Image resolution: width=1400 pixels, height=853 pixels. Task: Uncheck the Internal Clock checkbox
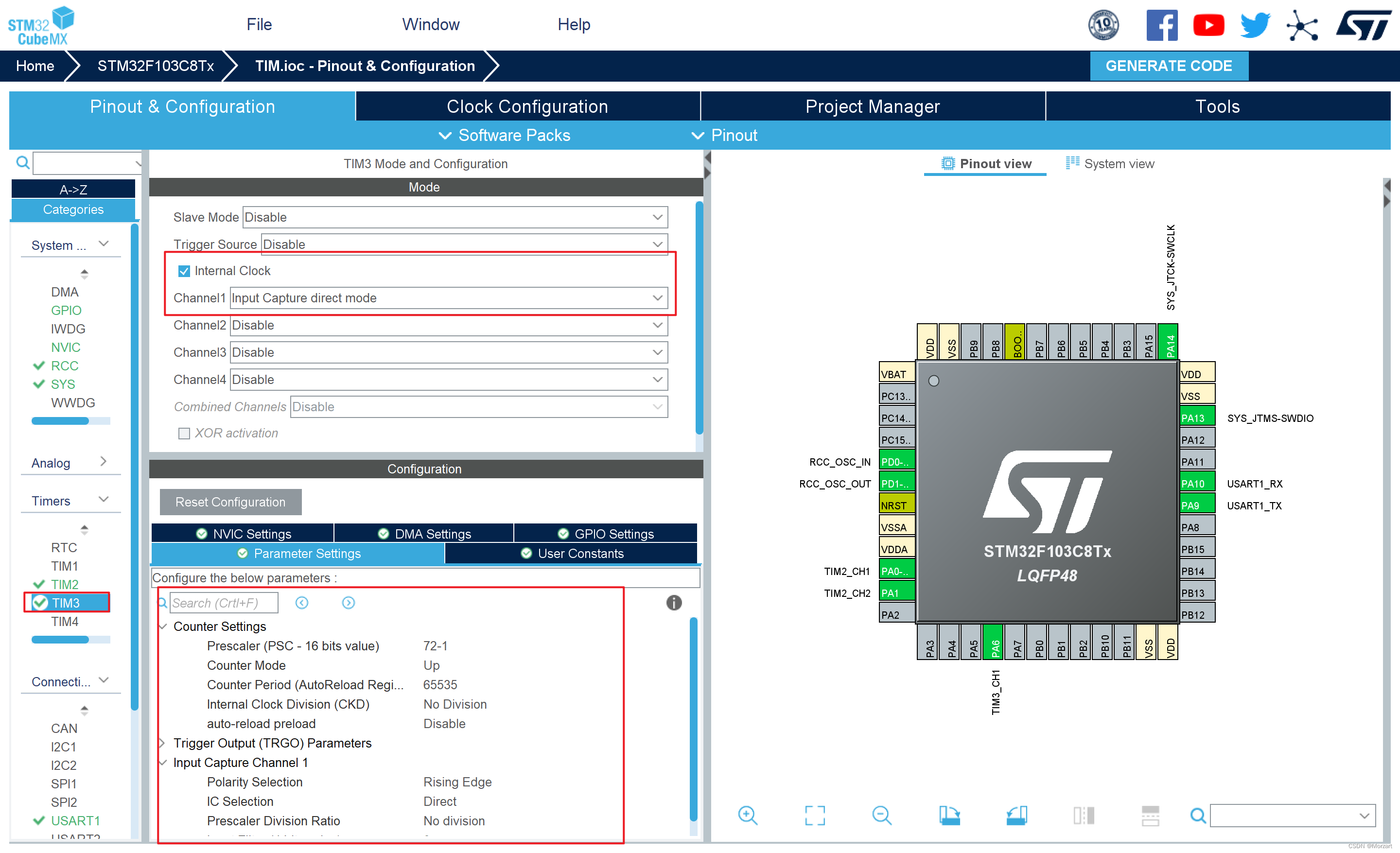[184, 271]
